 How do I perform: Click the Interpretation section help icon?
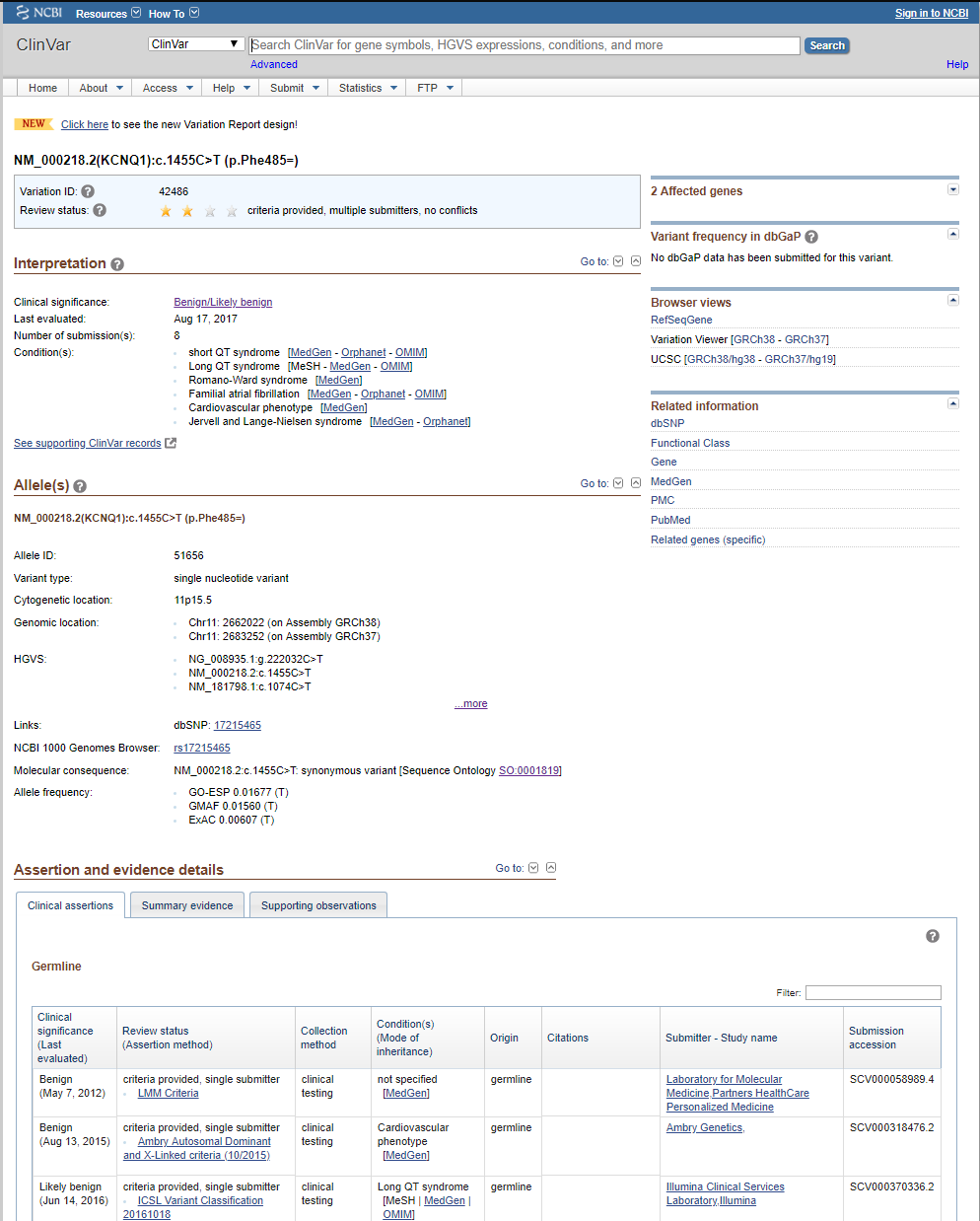point(117,263)
